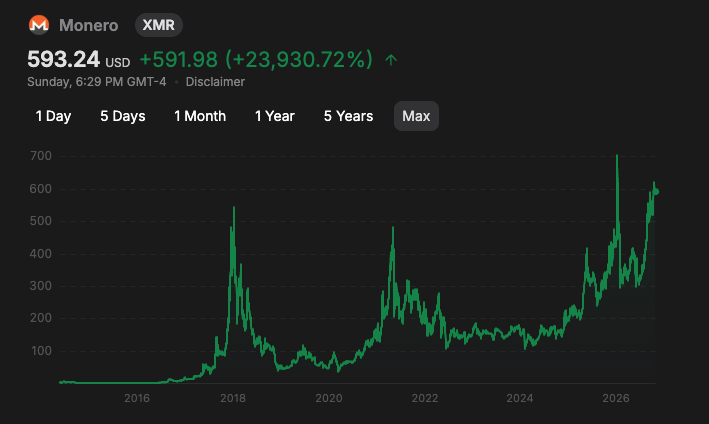The image size is (709, 424).
Task: Click the 2020 x-axis label
Action: point(329,398)
